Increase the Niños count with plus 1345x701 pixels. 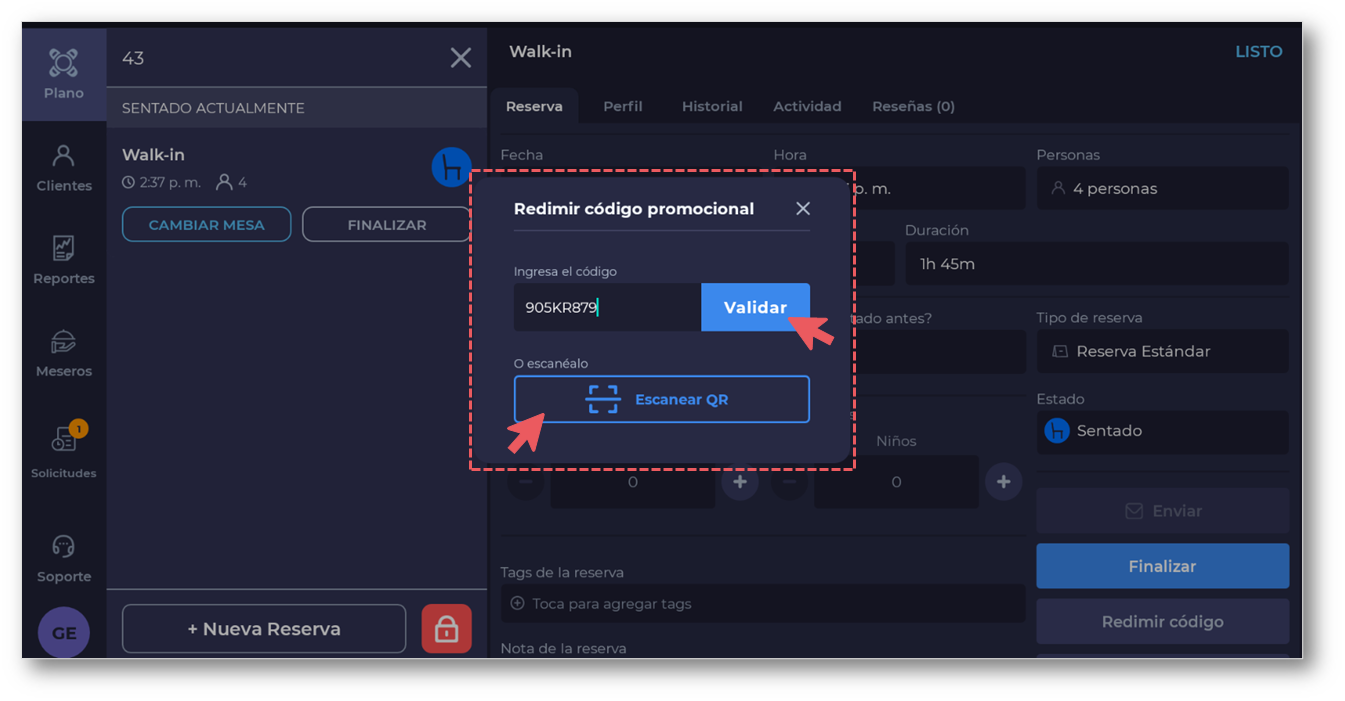(x=1003, y=482)
